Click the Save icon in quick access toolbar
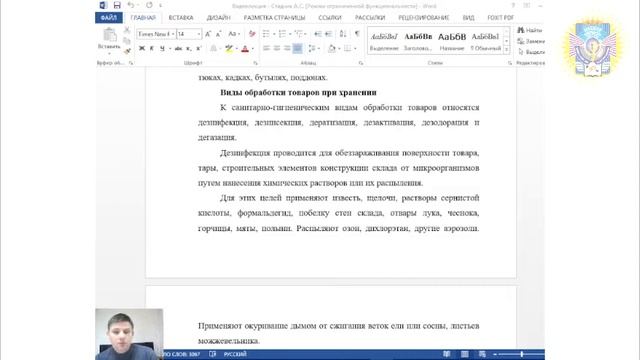Screen dimensions: 640x360 (x=117, y=5)
